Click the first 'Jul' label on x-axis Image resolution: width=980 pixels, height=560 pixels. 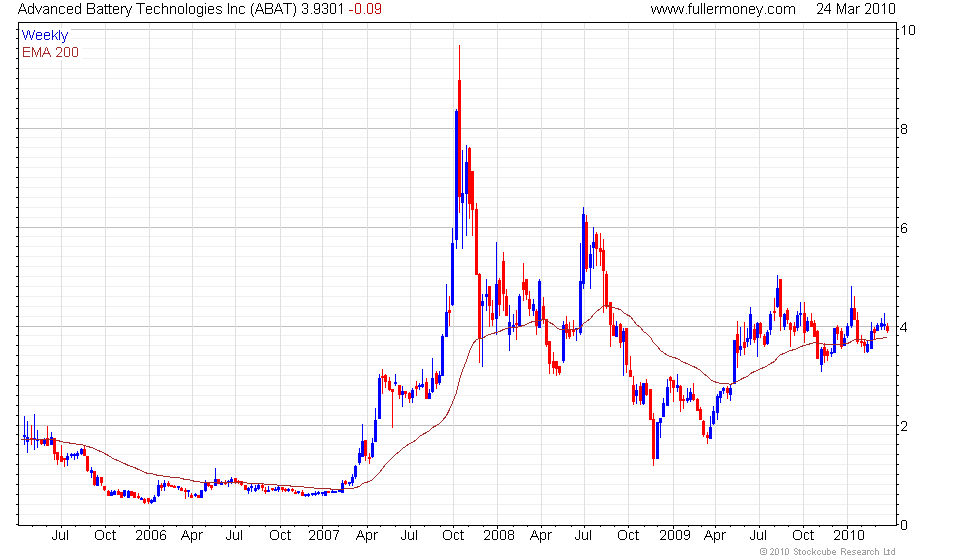pos(60,536)
